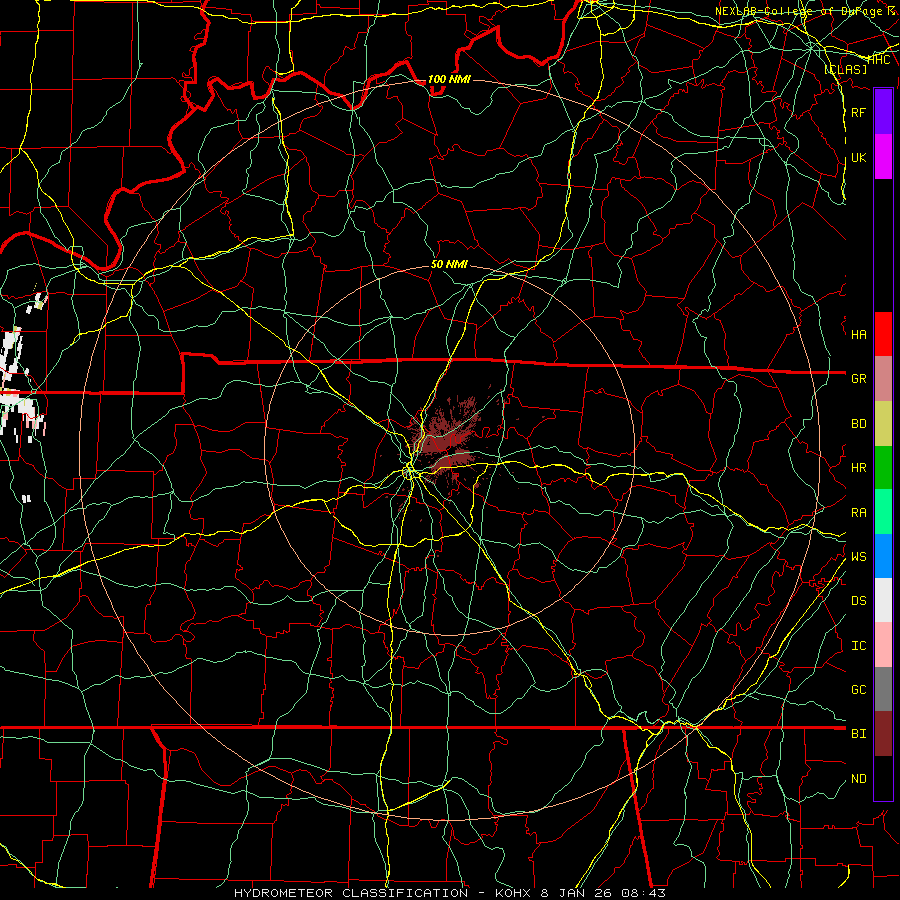Click the 'RF' legend label
Screen dimensions: 900x900
tap(859, 112)
